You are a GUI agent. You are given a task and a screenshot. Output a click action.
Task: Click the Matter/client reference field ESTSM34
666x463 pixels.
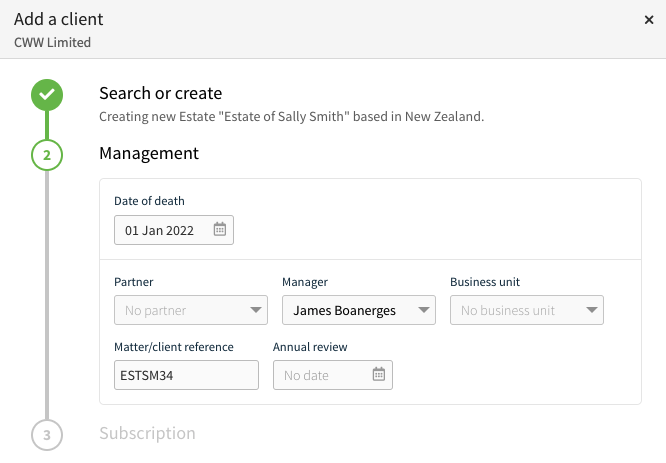pos(186,375)
